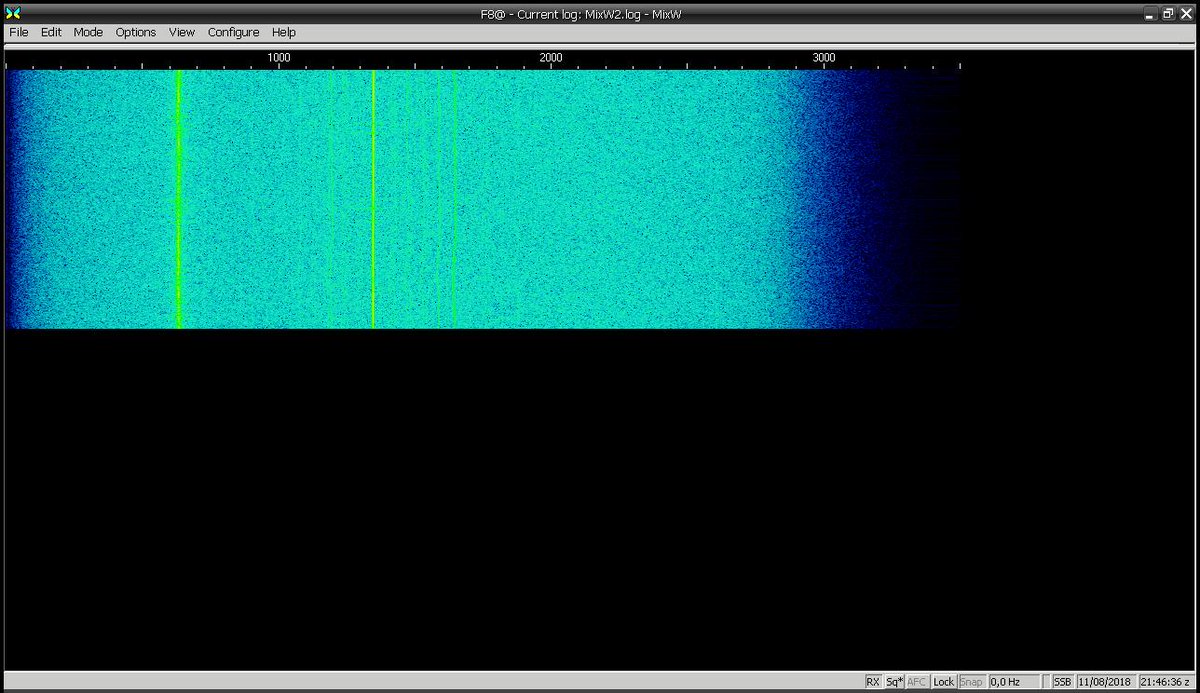Toggle the frequency Lock setting
The height and width of the screenshot is (693, 1200).
tap(943, 681)
